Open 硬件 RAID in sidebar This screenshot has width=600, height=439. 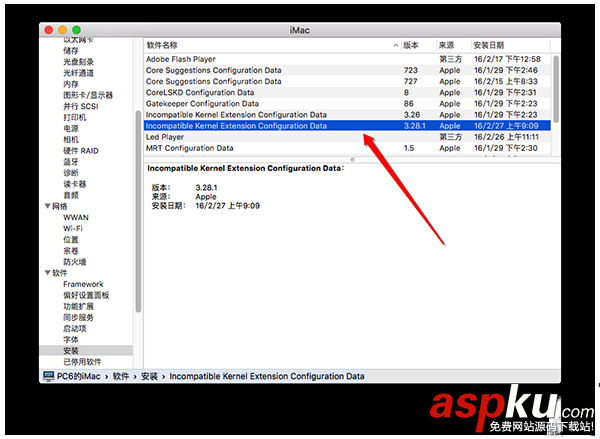tap(81, 150)
